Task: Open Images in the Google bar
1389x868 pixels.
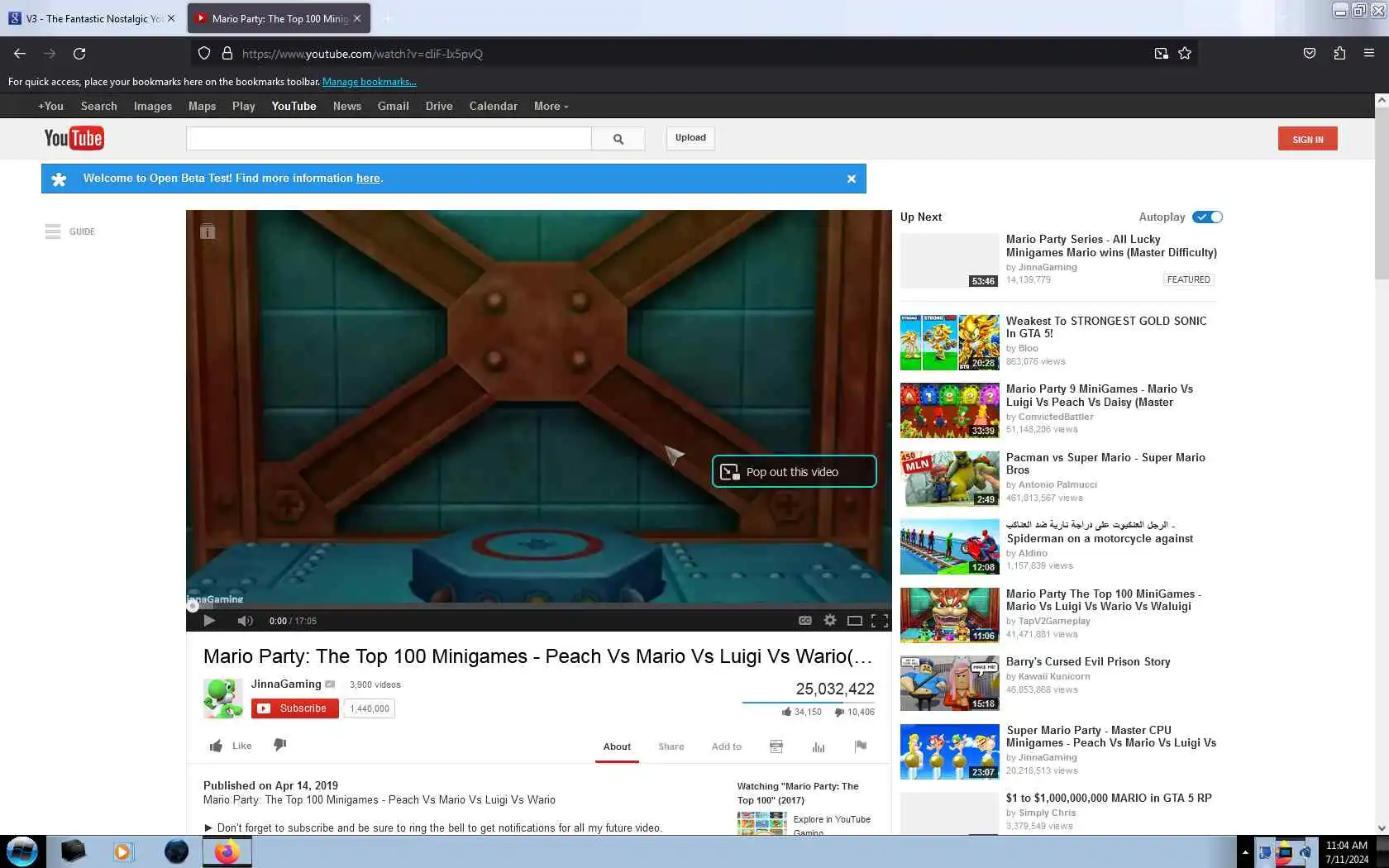Action: (x=153, y=106)
